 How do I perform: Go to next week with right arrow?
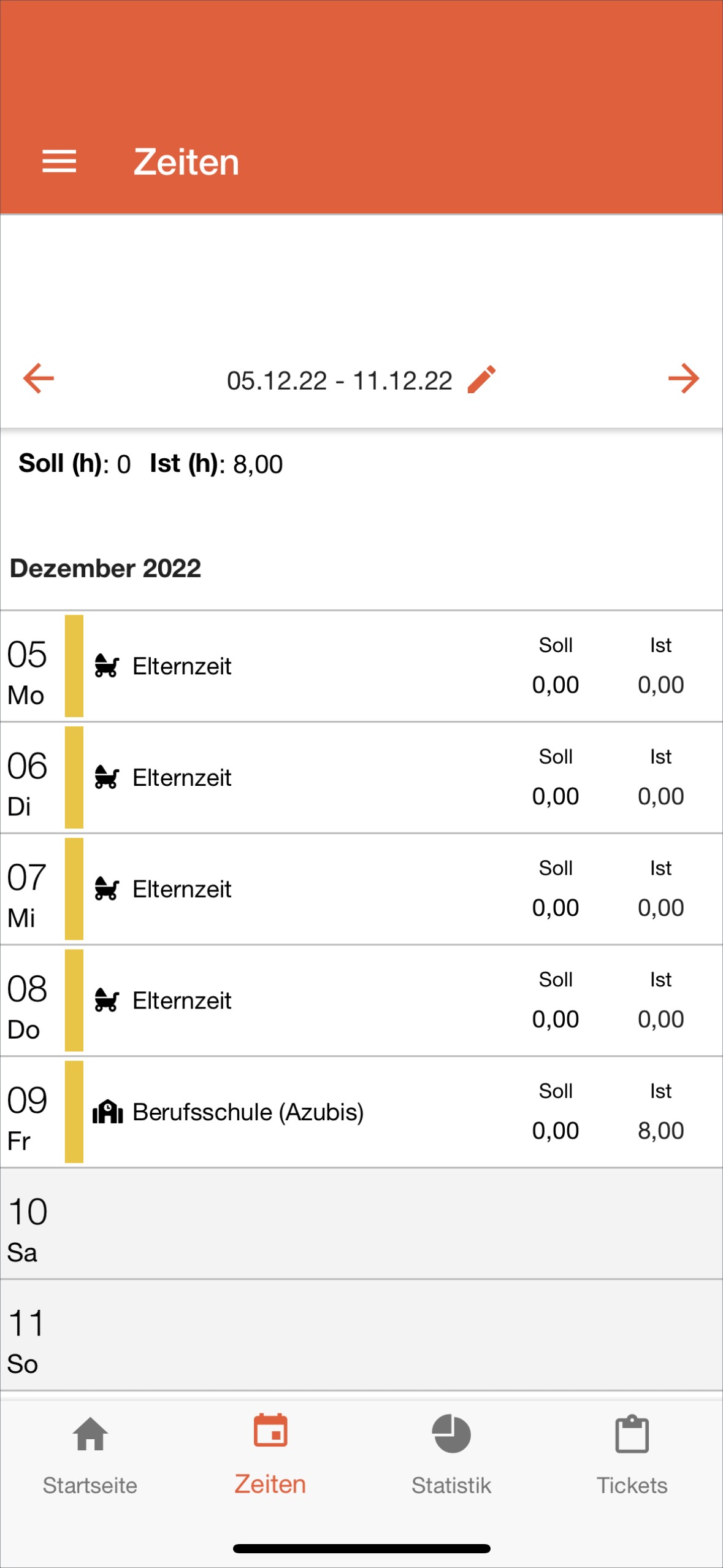[683, 379]
